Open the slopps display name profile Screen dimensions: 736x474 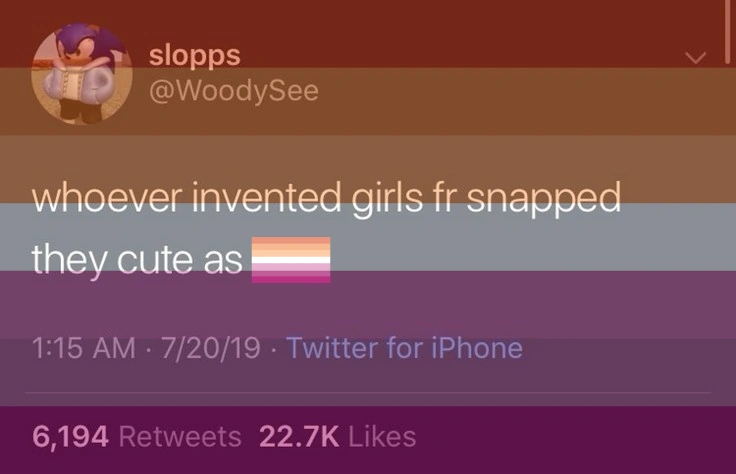(x=195, y=56)
